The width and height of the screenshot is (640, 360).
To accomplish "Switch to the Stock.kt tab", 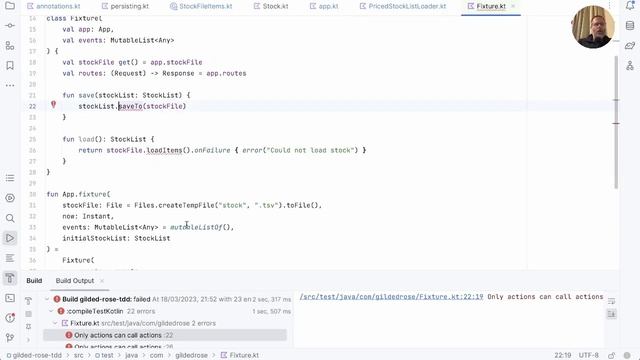I will [x=271, y=6].
